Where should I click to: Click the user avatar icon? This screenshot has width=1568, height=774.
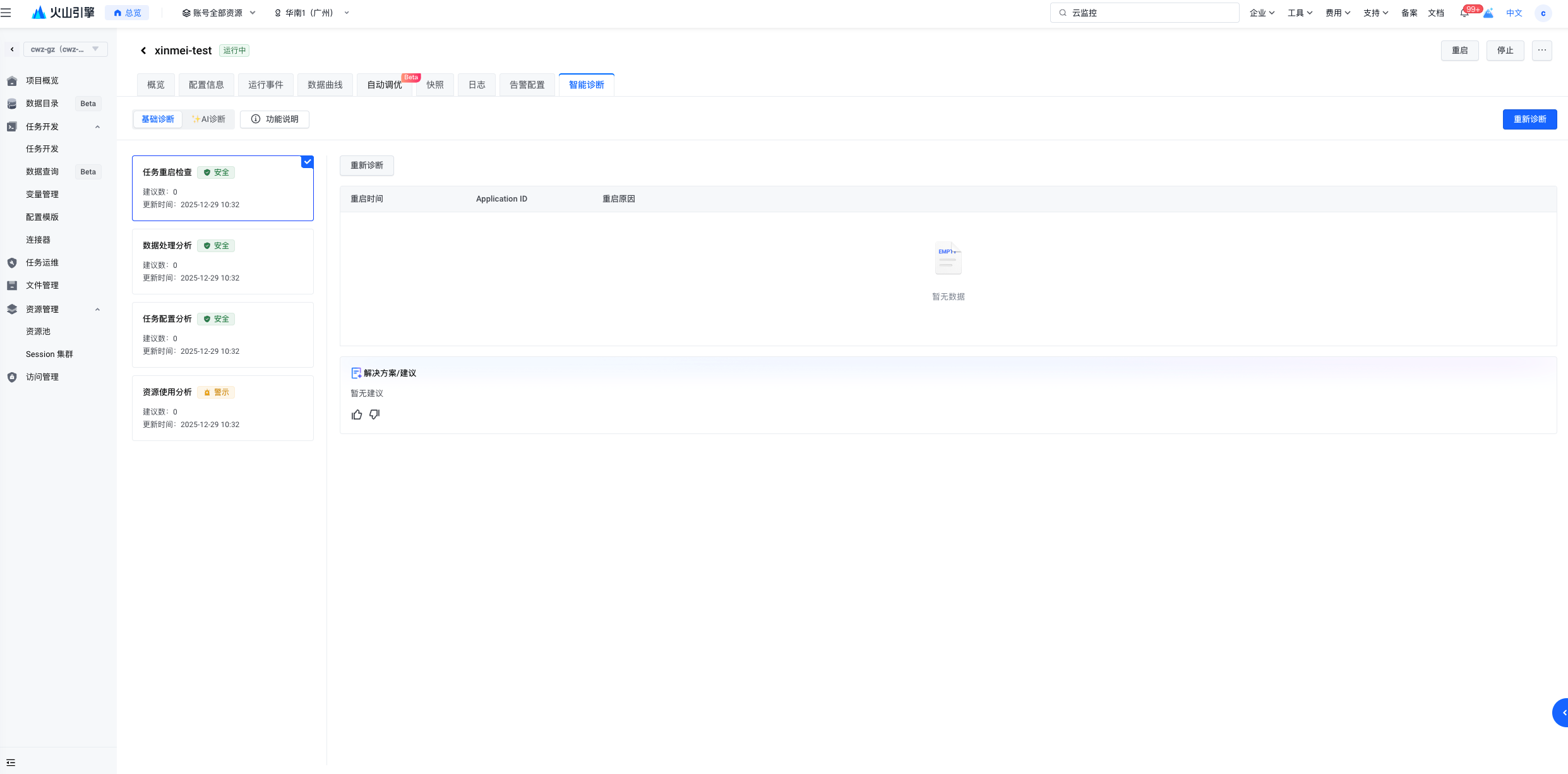pyautogui.click(x=1543, y=13)
